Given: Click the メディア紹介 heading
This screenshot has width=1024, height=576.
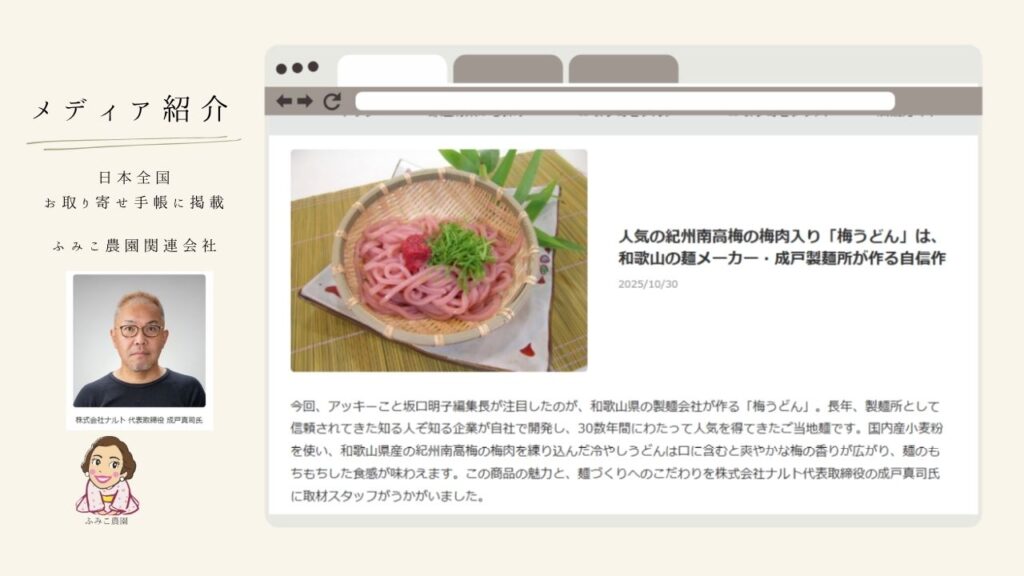Looking at the screenshot, I should [131, 109].
